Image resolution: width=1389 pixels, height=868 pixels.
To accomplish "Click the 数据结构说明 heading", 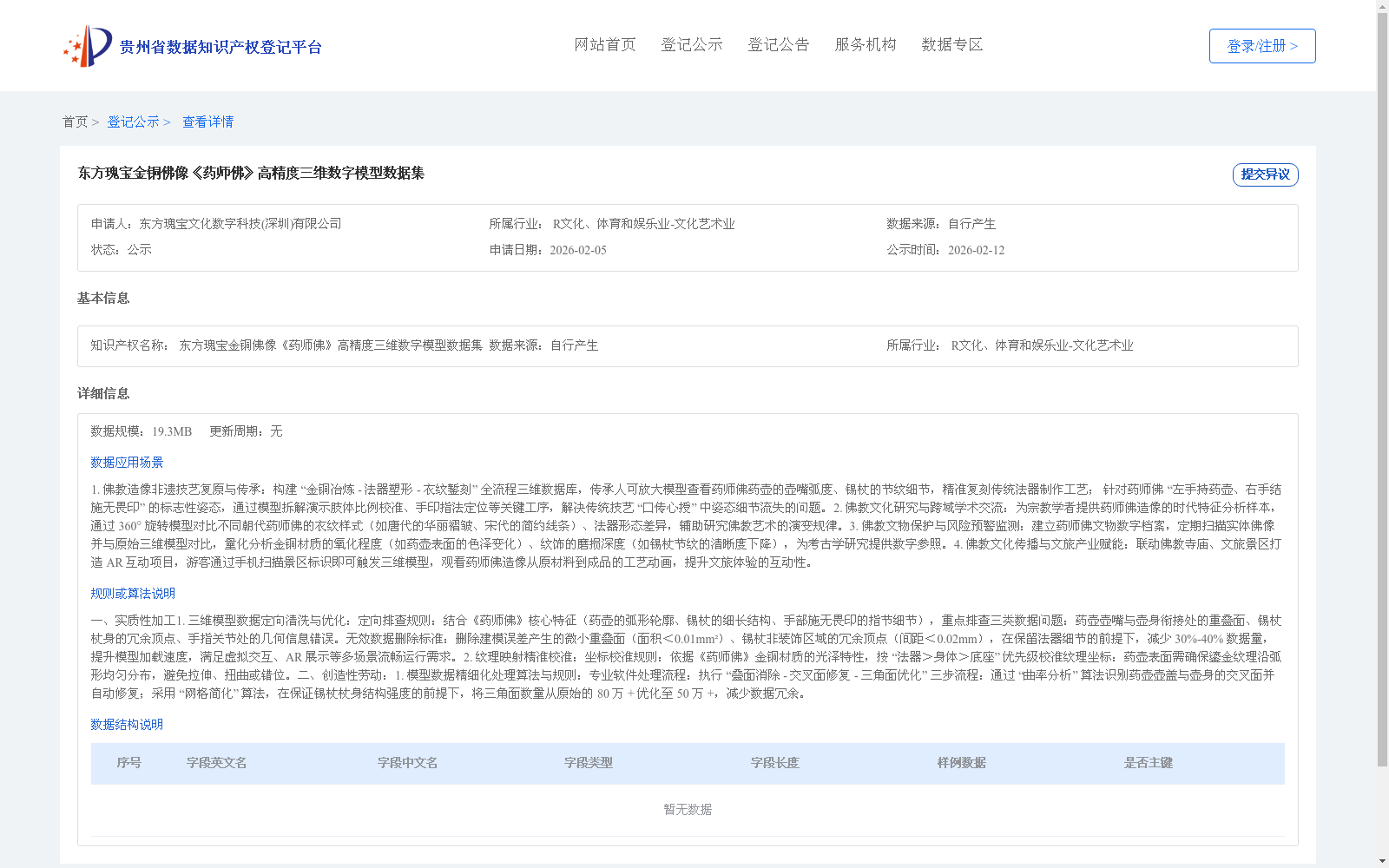I will click(127, 725).
